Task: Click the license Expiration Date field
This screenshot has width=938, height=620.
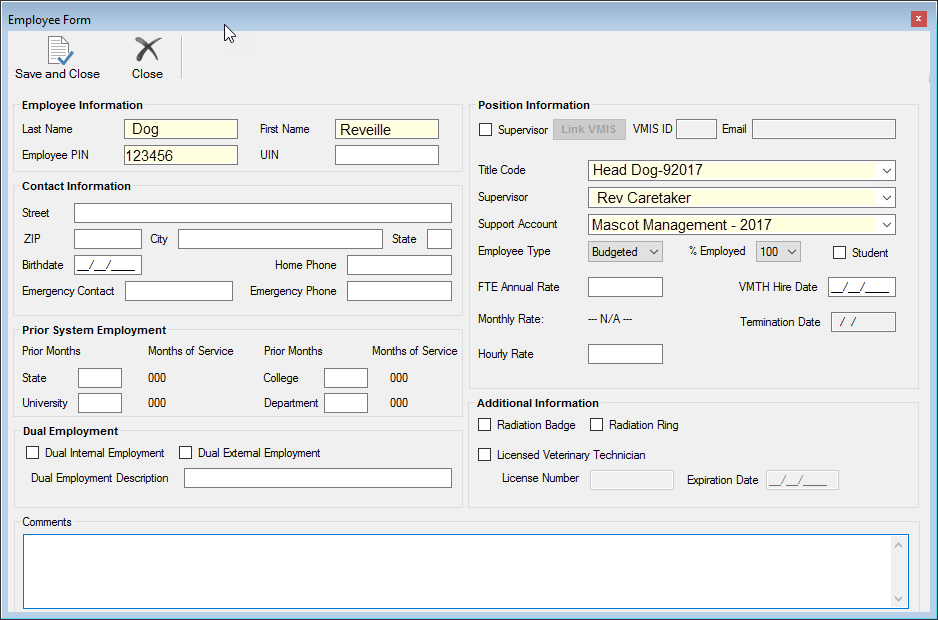Action: 802,480
